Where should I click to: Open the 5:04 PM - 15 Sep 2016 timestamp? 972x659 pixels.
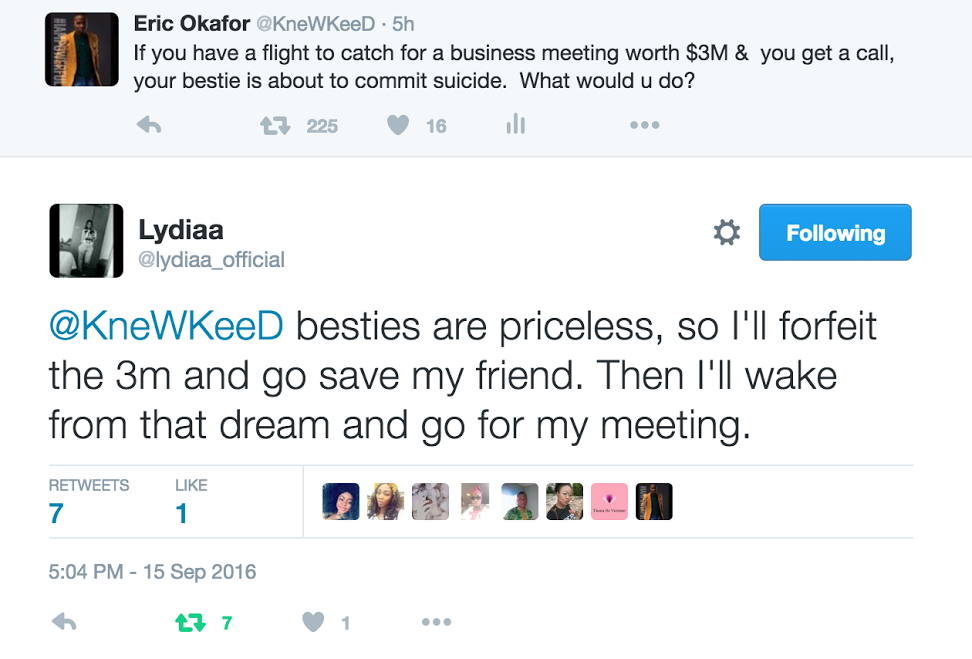pyautogui.click(x=152, y=573)
